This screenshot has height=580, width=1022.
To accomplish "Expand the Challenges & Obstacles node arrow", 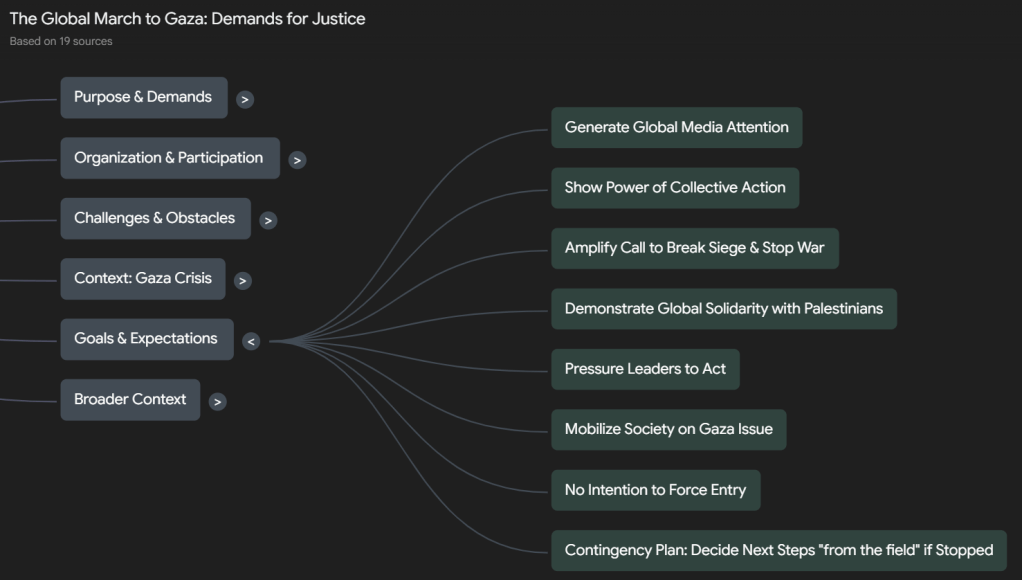I will (268, 220).
